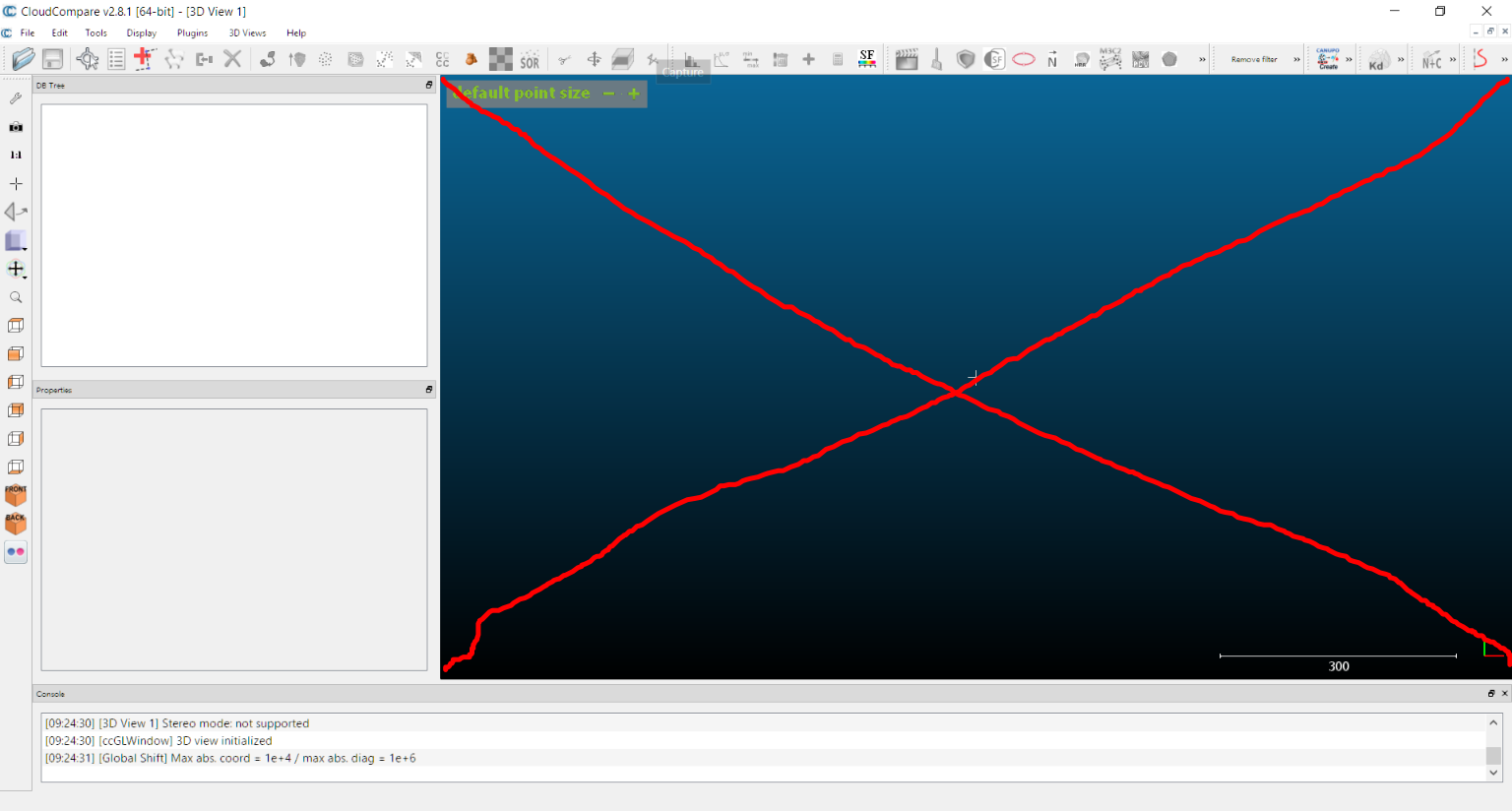Viewport: 1512px width, 811px height.
Task: Click the 1:1 zoom icon
Action: 16,155
